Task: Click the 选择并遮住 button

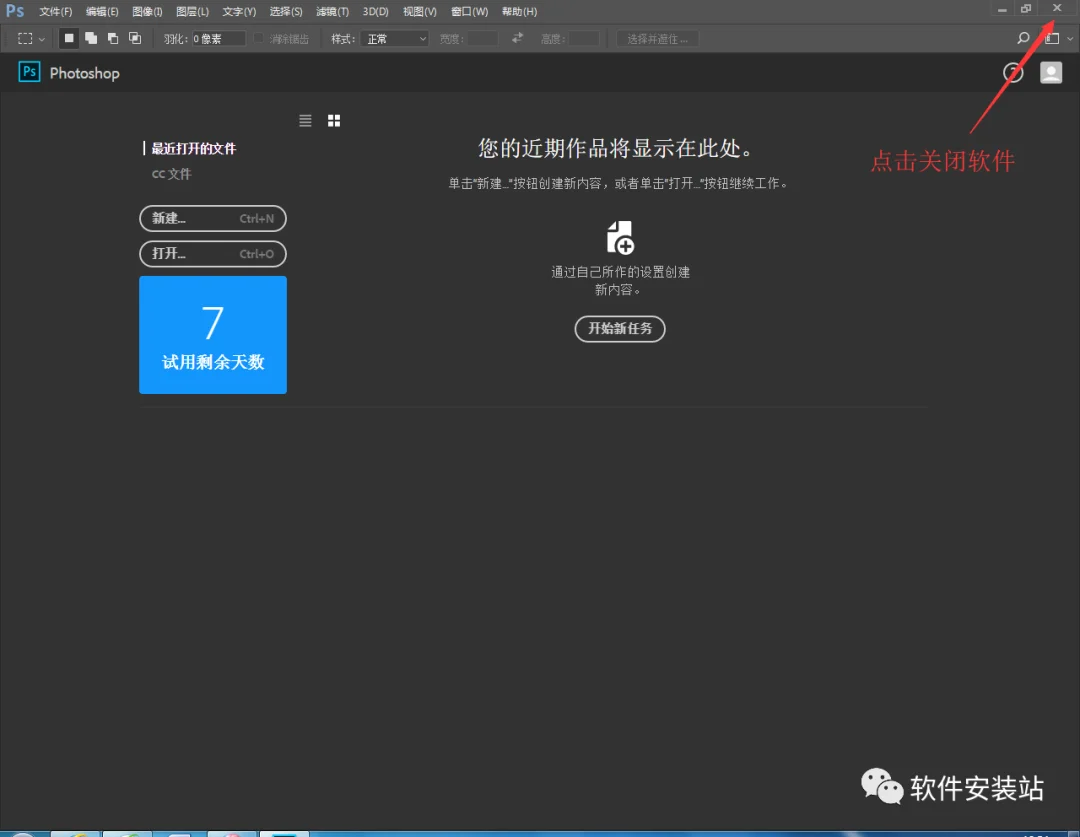Action: click(657, 39)
